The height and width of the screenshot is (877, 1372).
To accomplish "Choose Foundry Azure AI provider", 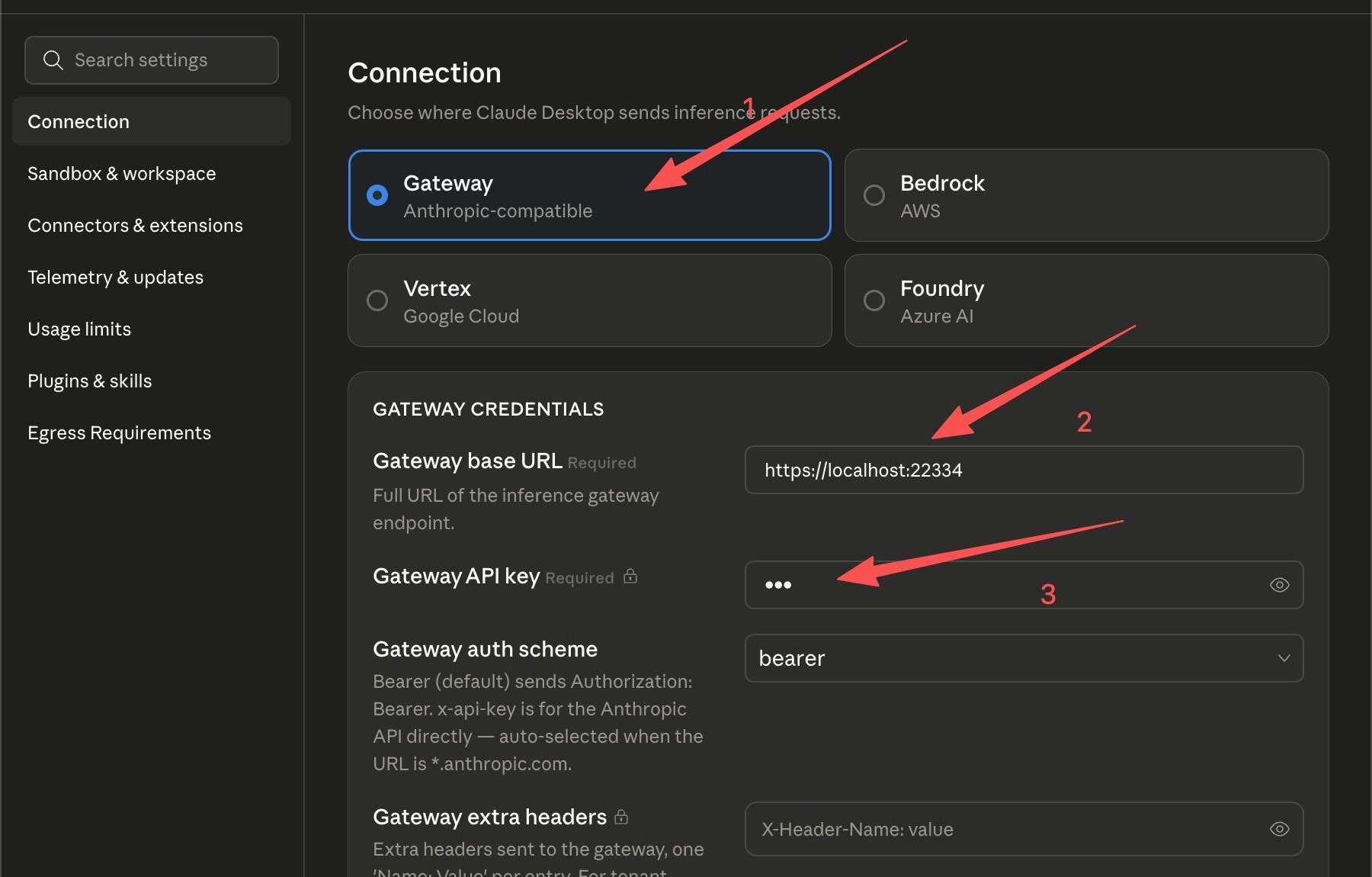I will click(x=1086, y=300).
